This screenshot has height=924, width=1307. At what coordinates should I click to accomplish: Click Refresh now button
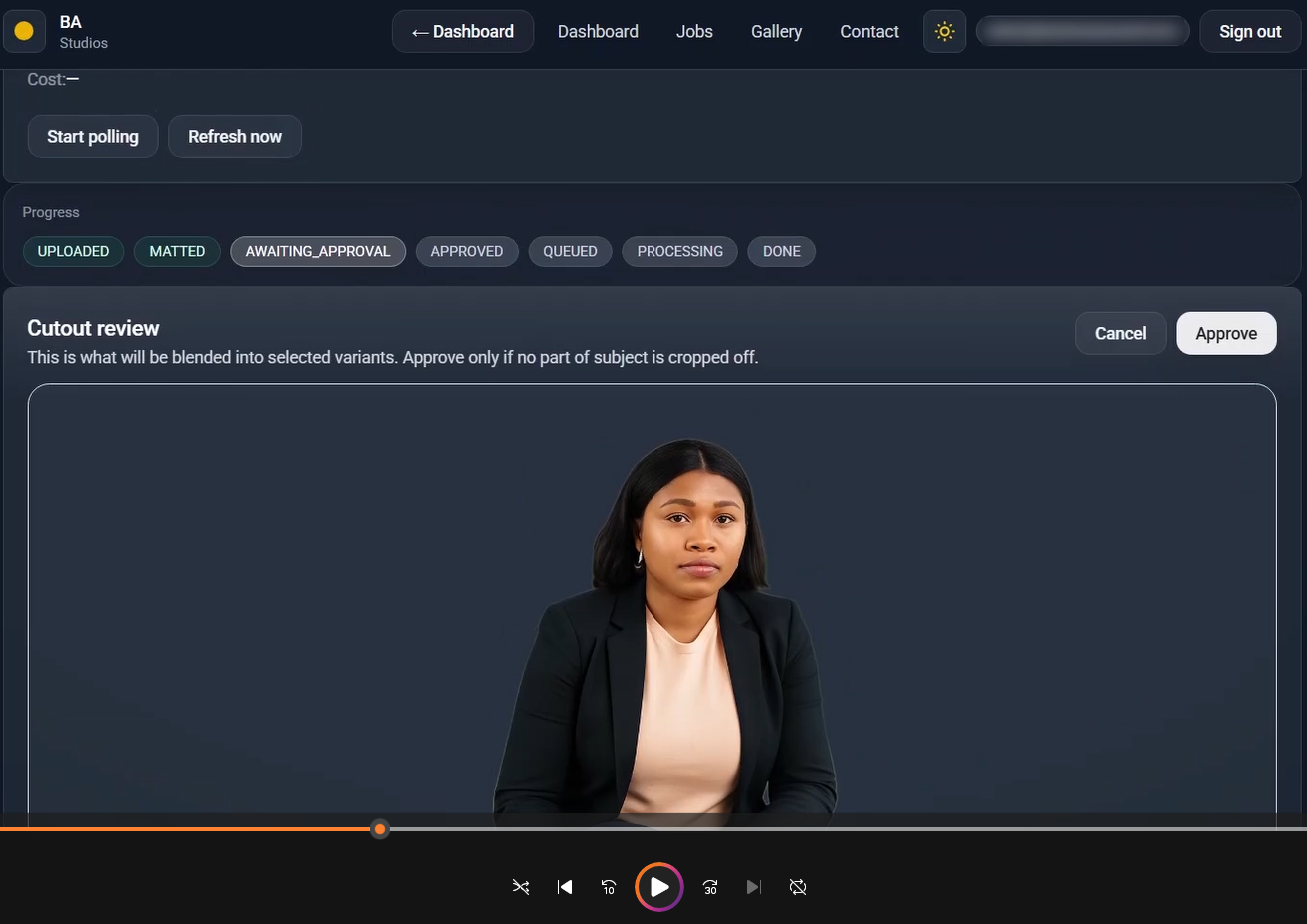click(x=235, y=136)
